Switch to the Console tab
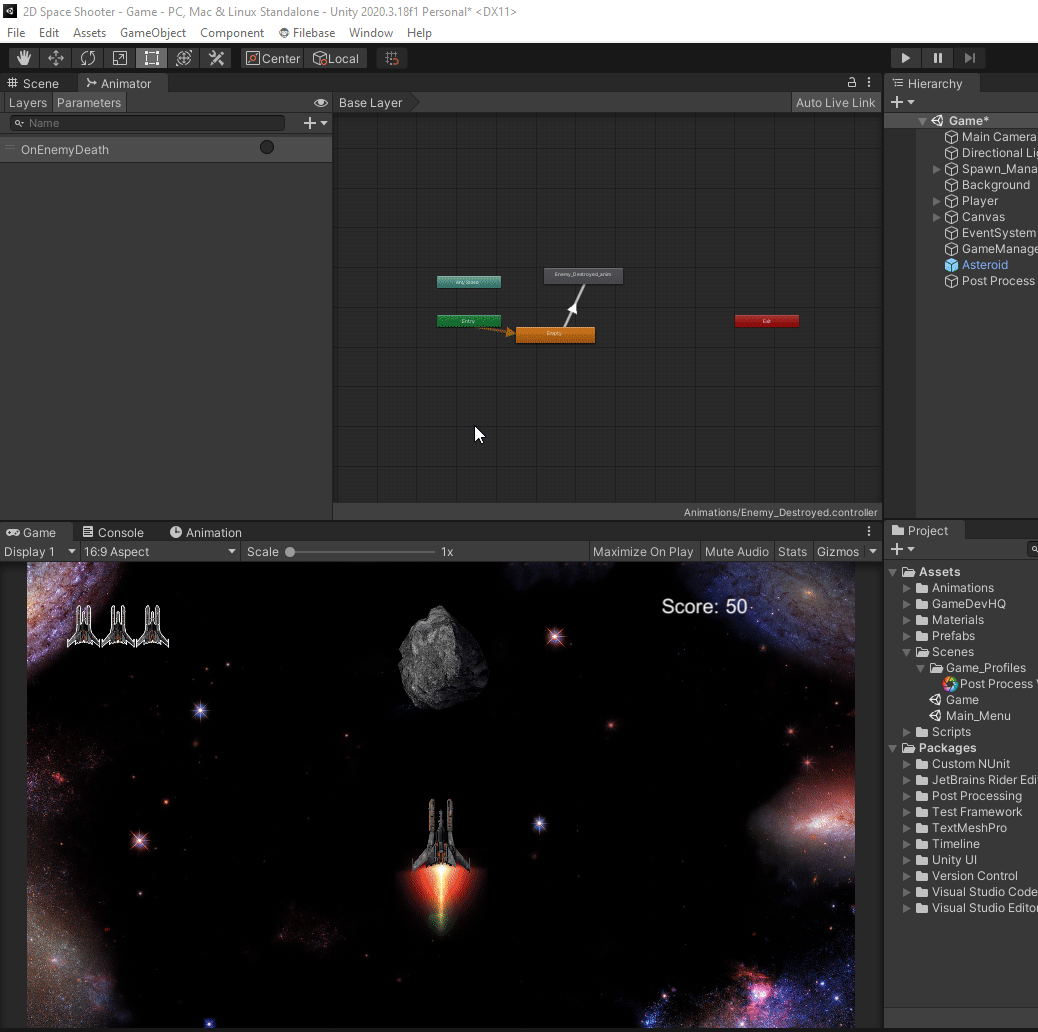The image size is (1038, 1032). (113, 532)
